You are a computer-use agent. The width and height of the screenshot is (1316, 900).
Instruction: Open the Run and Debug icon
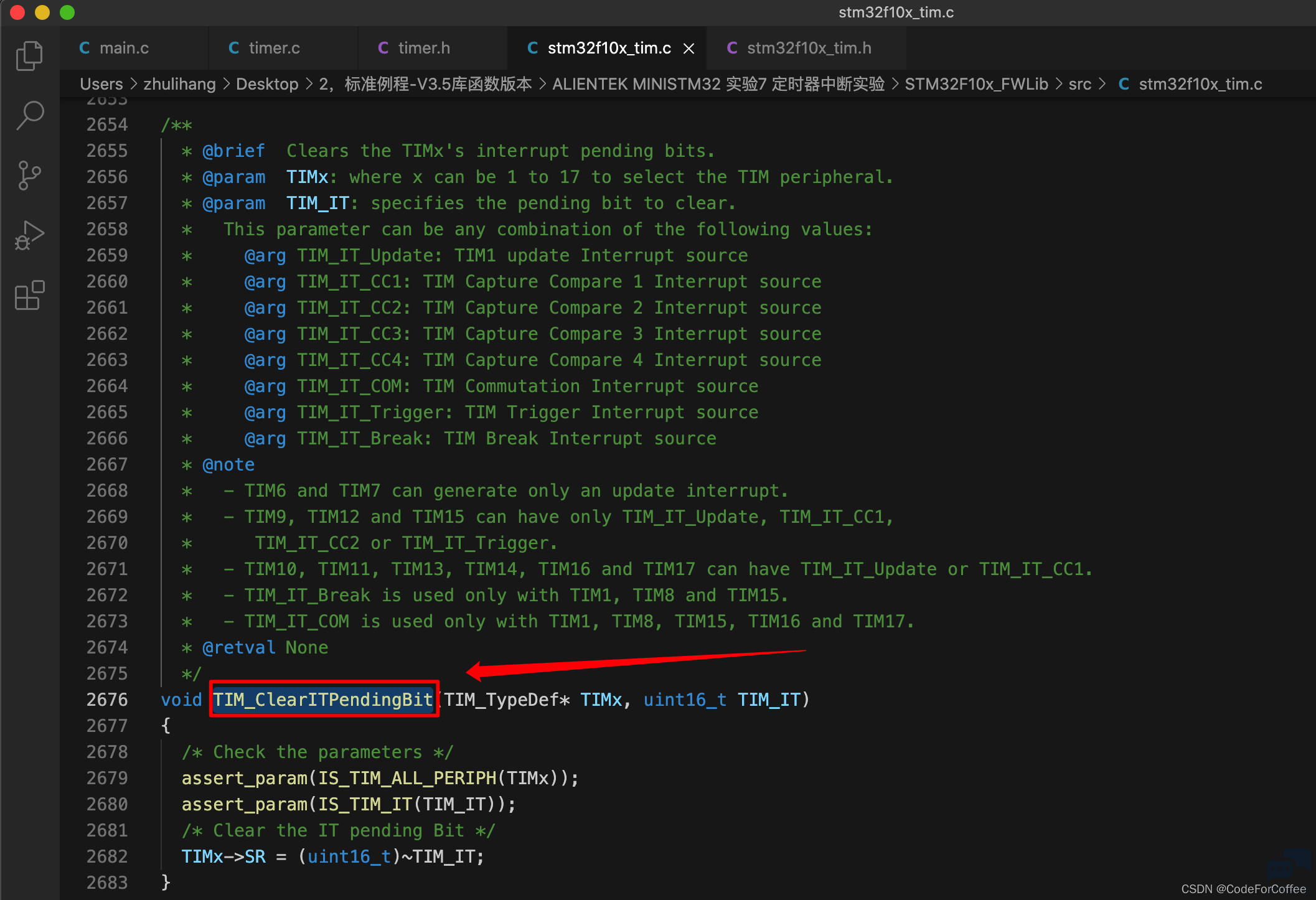pos(29,235)
